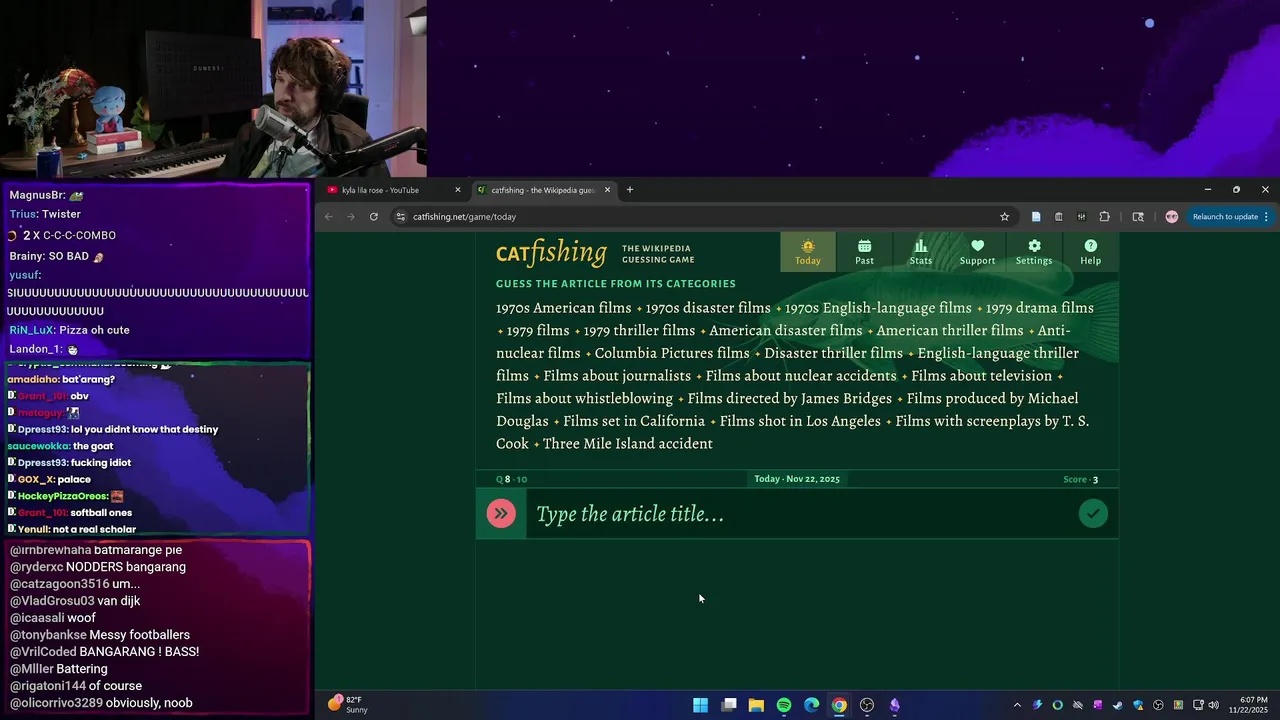This screenshot has width=1280, height=720.
Task: Click the category 'Films about nuclear accidents'
Action: coord(801,376)
